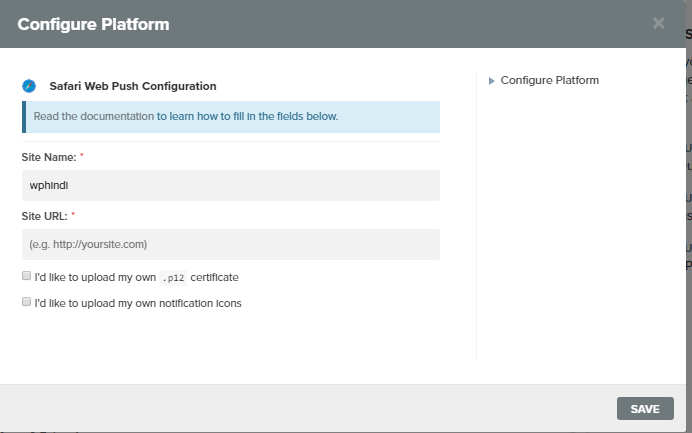This screenshot has width=692, height=433.
Task: Click the .p12 code badge
Action: coord(173,277)
